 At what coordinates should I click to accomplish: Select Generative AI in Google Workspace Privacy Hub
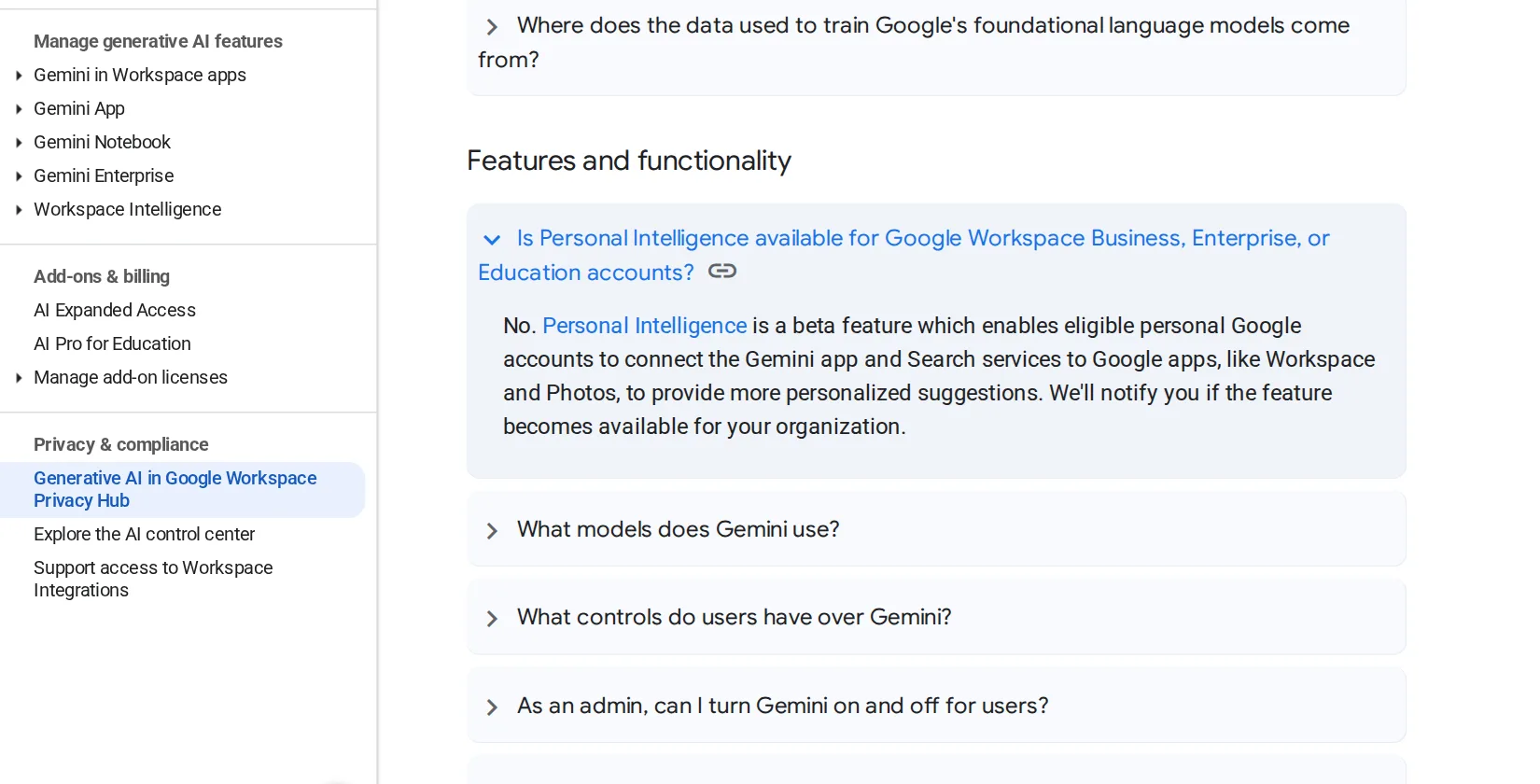pyautogui.click(x=183, y=489)
